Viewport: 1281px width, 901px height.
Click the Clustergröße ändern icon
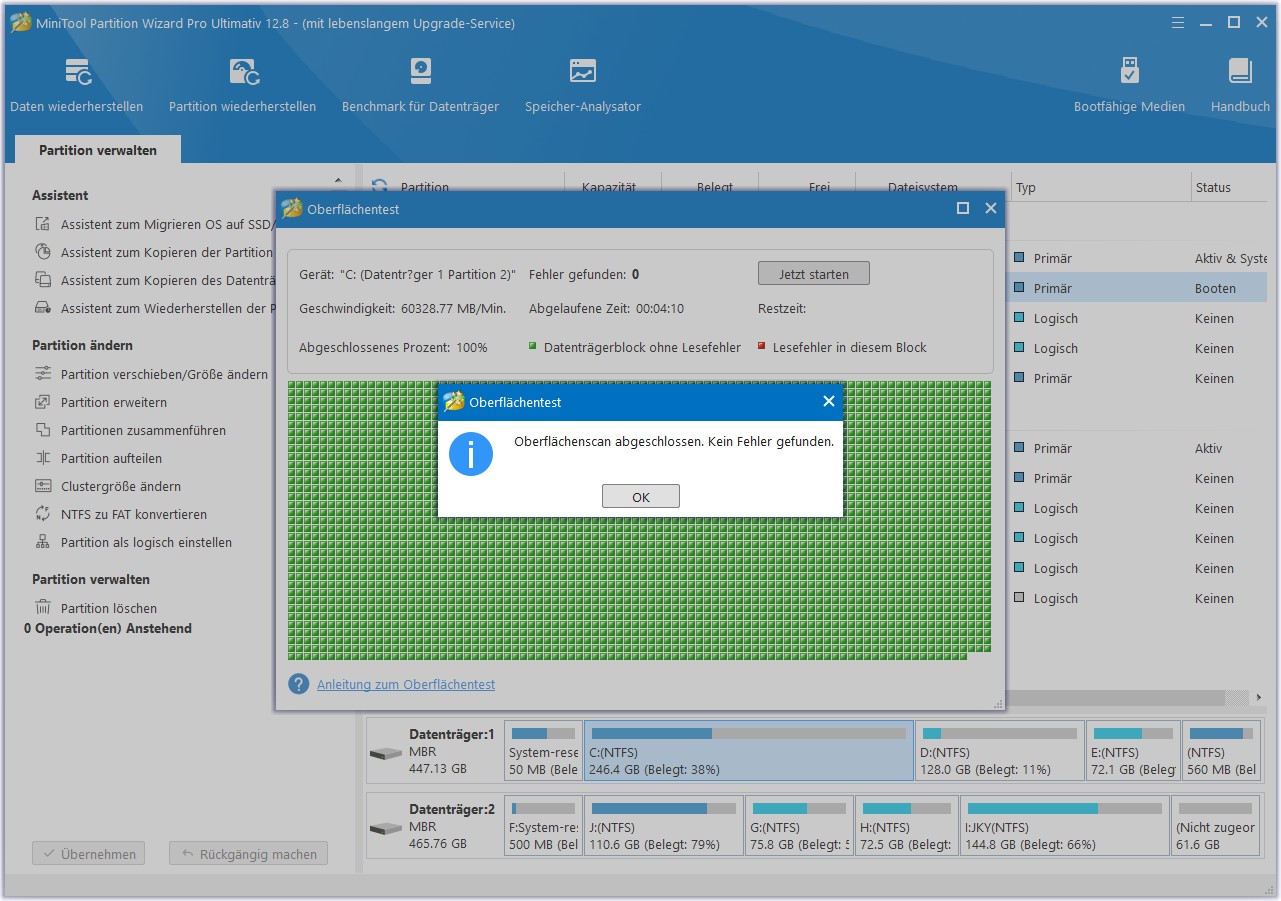click(43, 486)
